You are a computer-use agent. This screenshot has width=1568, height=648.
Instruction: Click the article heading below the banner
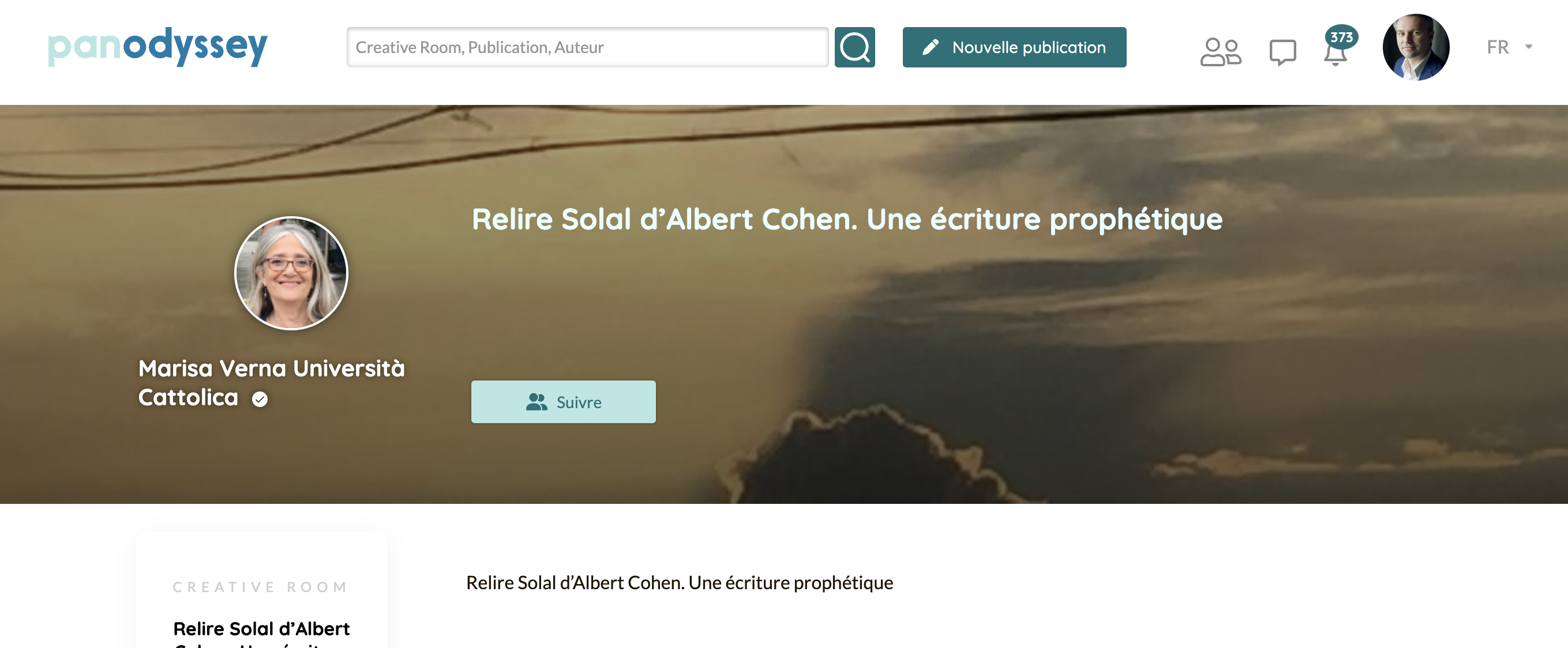point(680,582)
